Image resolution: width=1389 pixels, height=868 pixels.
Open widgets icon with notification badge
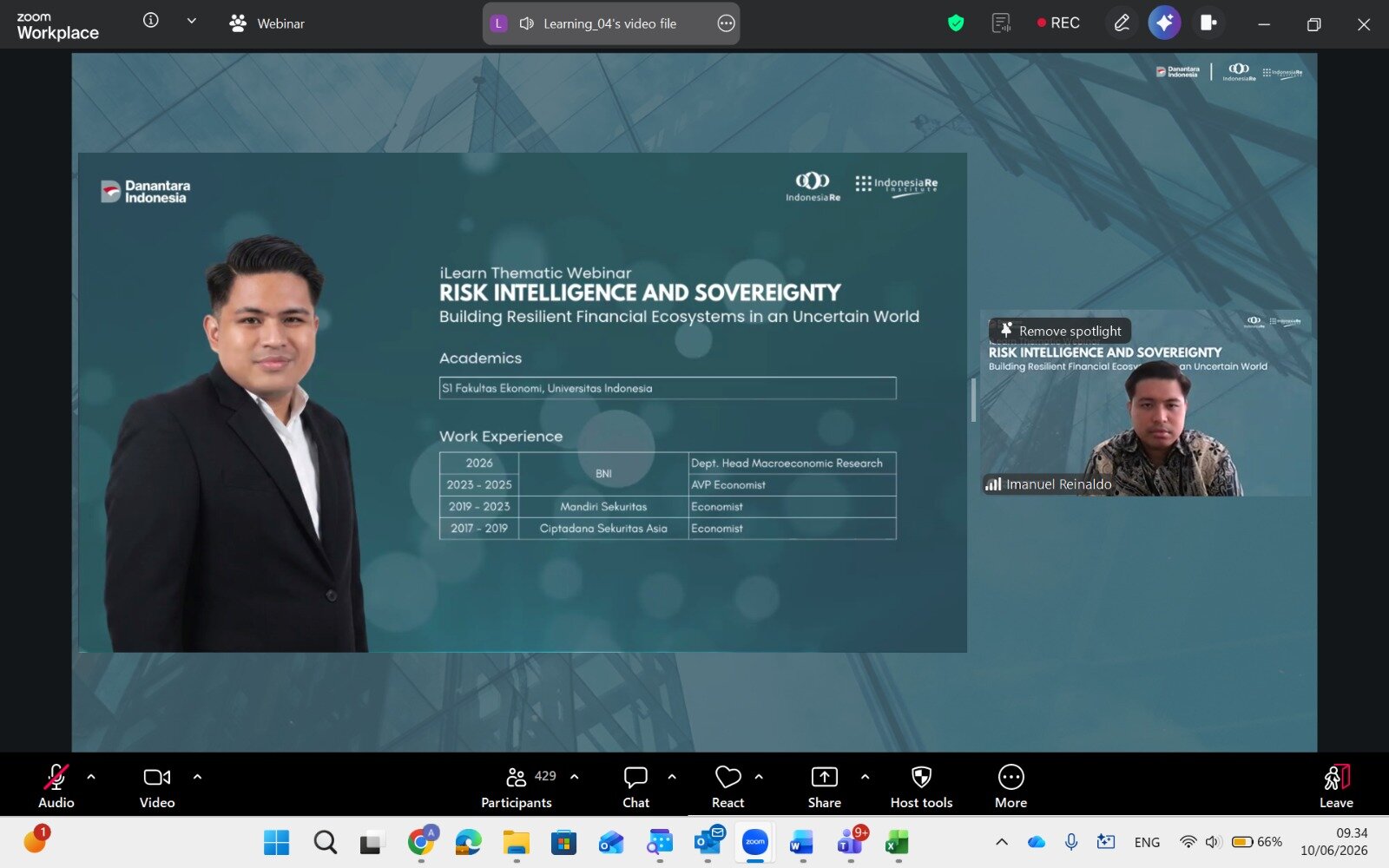[x=36, y=839]
